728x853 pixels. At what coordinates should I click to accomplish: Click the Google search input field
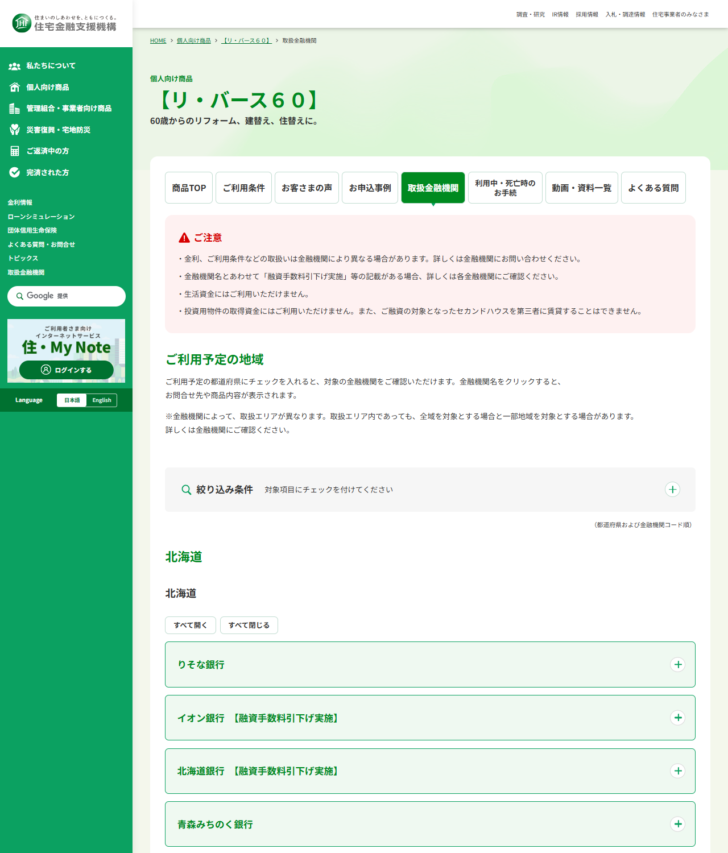point(66,296)
